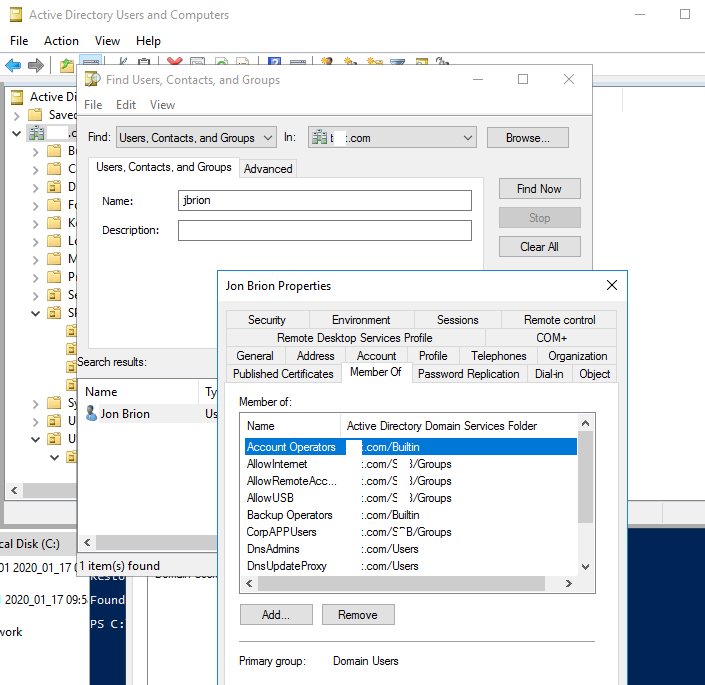Click the blue help question mark toolbar icon
This screenshot has height=685, width=705.
point(274,61)
